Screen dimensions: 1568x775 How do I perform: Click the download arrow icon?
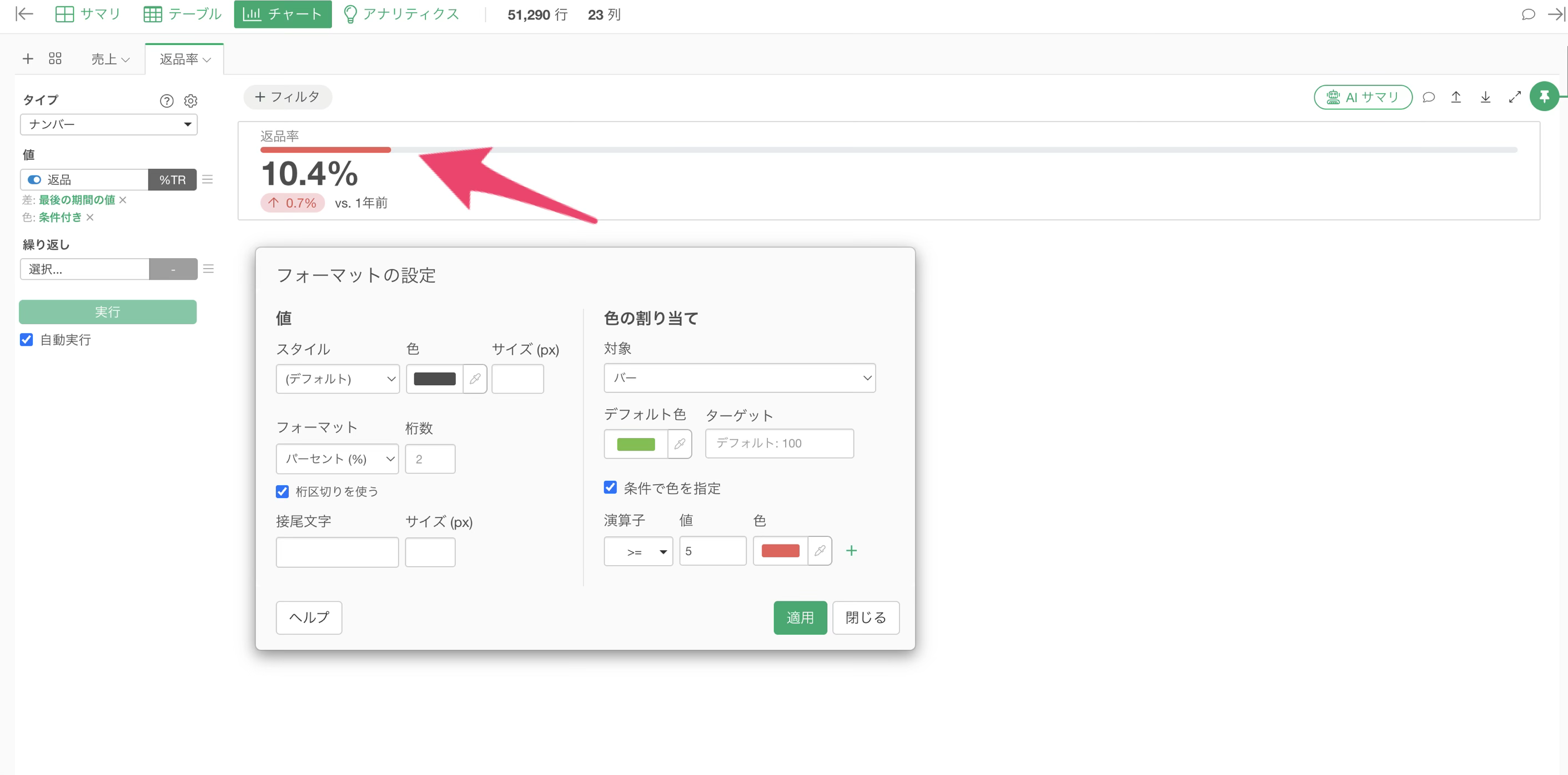click(x=1485, y=97)
